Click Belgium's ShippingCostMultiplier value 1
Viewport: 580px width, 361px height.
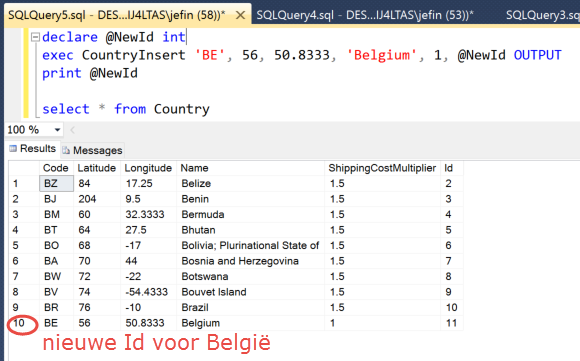pyautogui.click(x=382, y=323)
